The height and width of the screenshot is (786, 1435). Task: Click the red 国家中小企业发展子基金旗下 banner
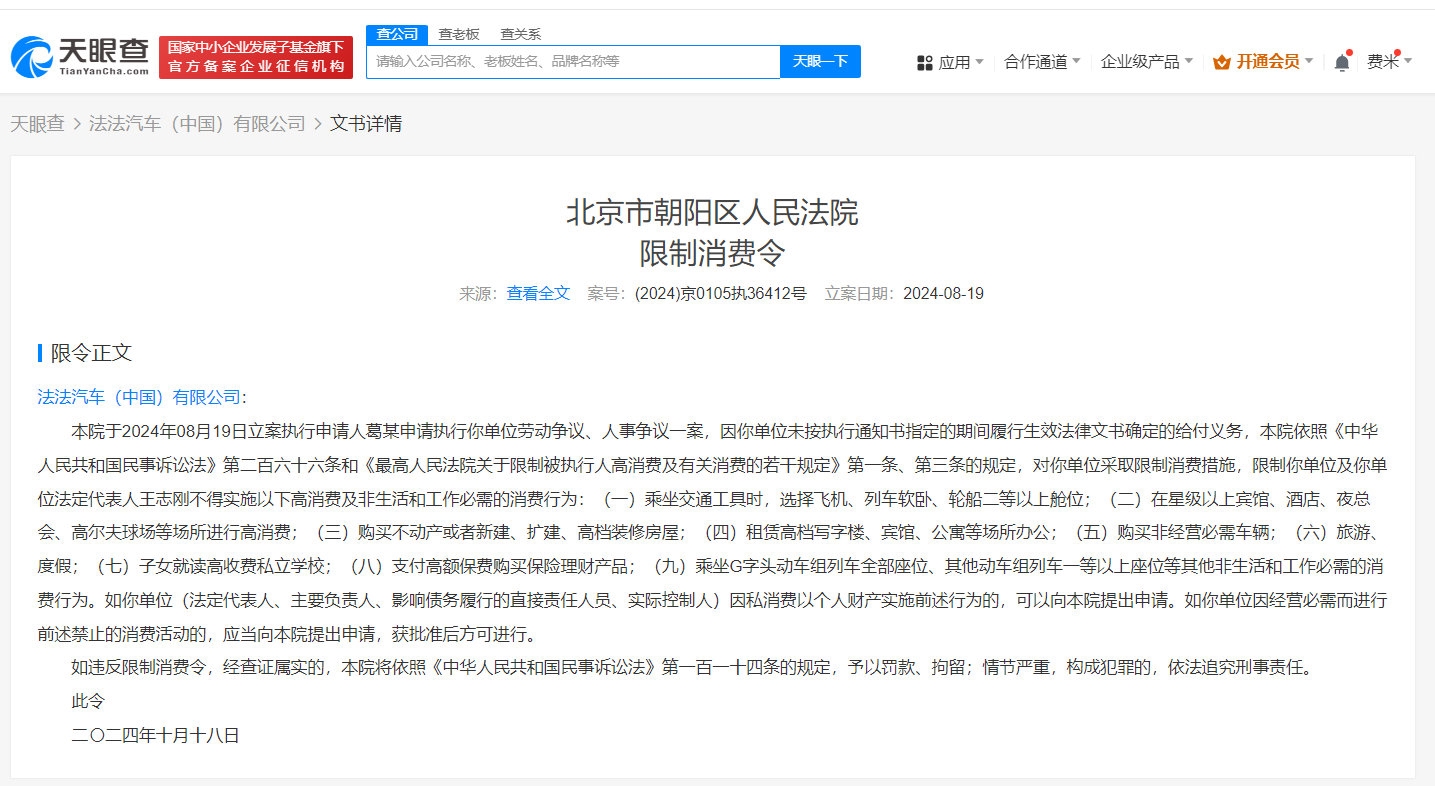[256, 58]
